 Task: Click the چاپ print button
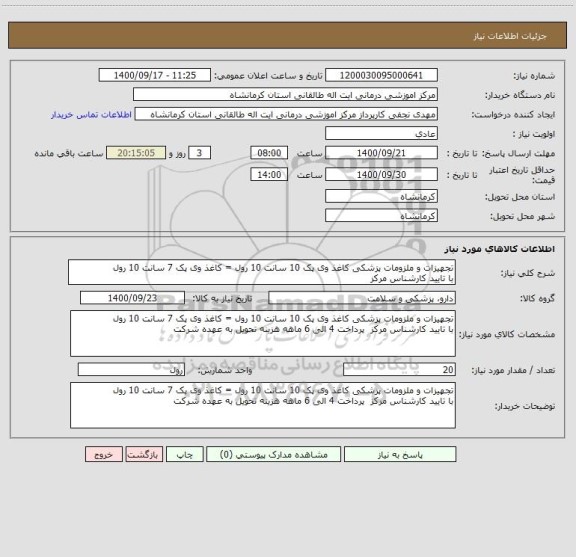(184, 454)
